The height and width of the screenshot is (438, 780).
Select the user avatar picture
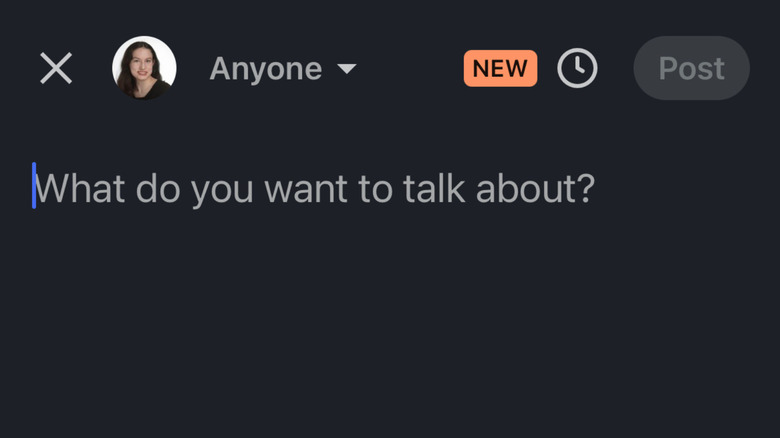(144, 68)
